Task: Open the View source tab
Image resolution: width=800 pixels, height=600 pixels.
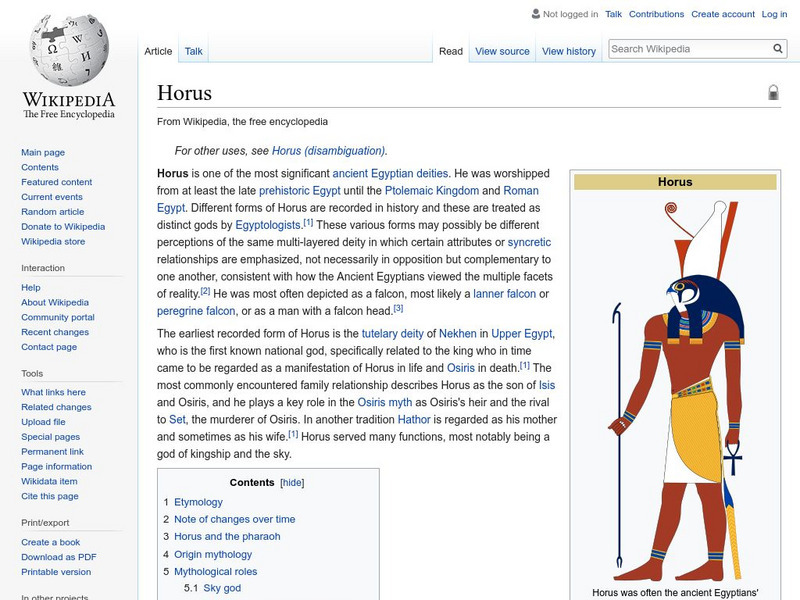Action: point(502,51)
